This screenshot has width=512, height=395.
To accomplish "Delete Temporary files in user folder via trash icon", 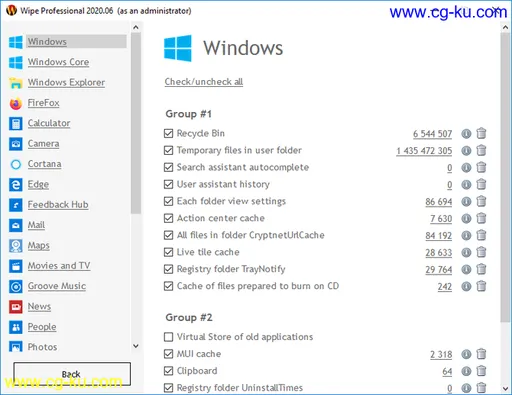I will pos(481,150).
